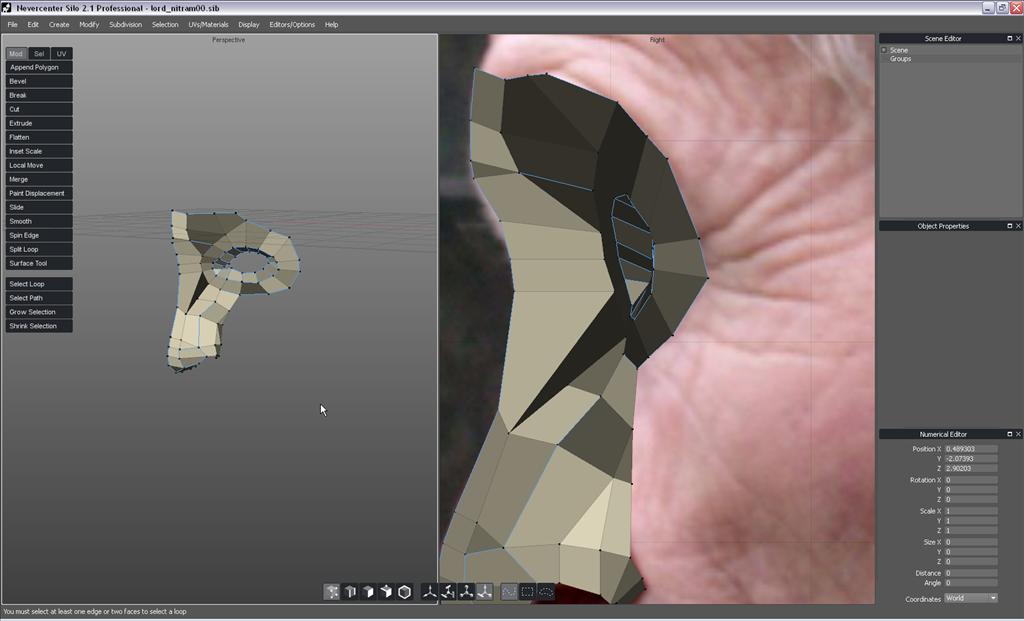Click the Flatten button
Screen dimensions: 1024x621
click(39, 137)
